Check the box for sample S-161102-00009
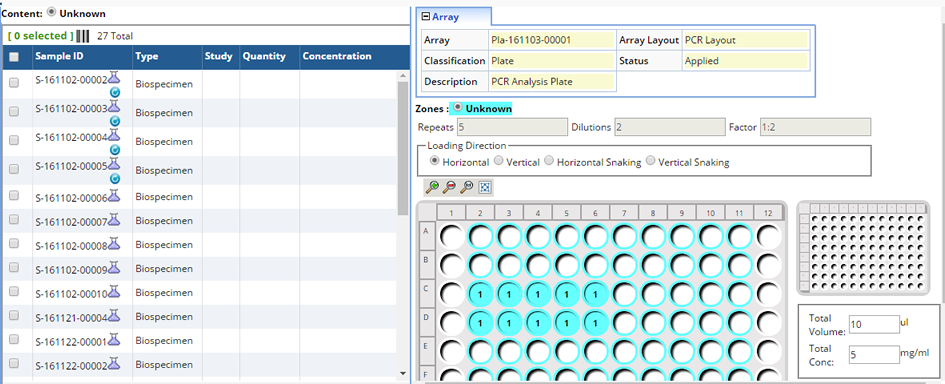Viewport: 945px width, 384px height. (14, 267)
